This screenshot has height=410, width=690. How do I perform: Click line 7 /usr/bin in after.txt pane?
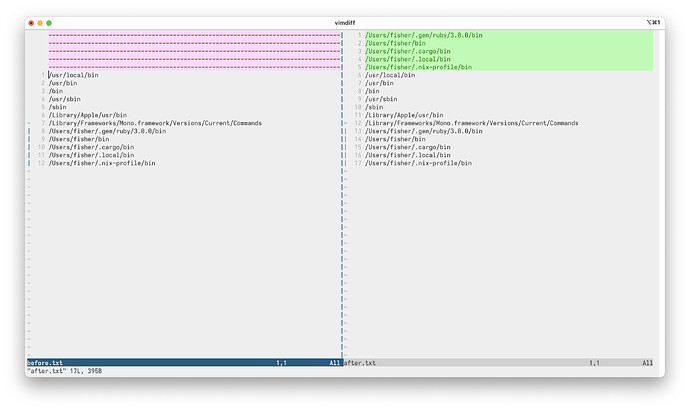(379, 83)
